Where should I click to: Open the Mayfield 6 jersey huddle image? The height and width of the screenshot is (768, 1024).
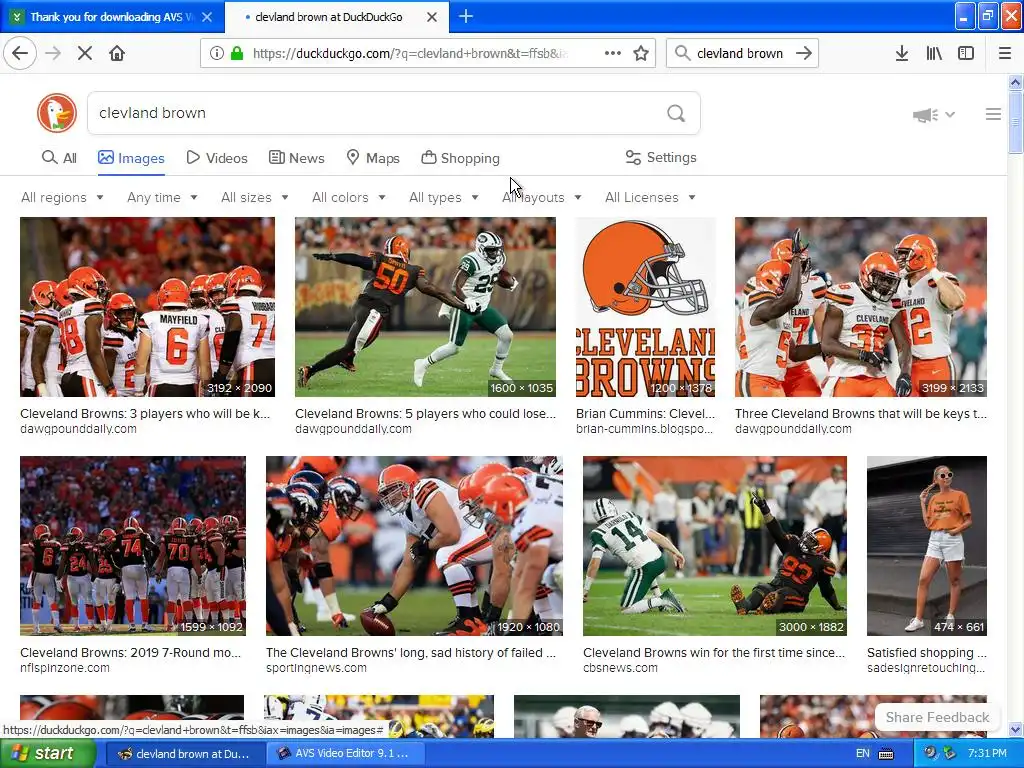coord(148,307)
